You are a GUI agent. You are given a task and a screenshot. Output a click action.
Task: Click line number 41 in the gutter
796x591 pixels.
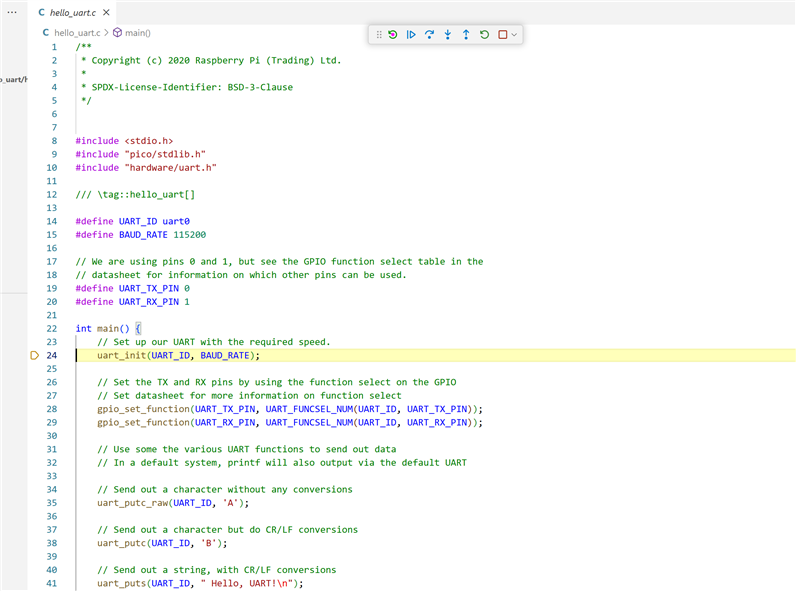(52, 583)
